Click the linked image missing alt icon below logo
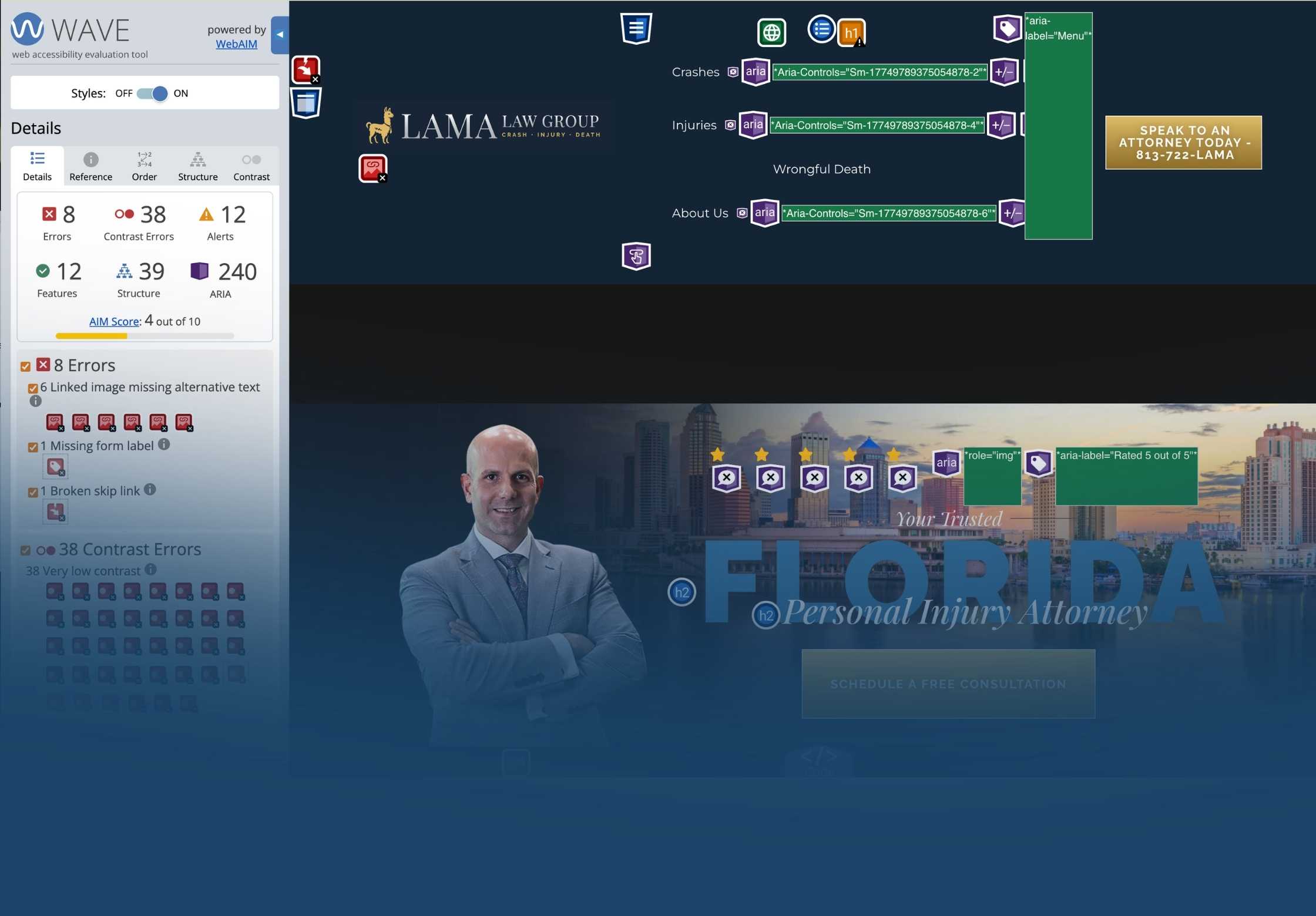1316x916 pixels. 373,169
